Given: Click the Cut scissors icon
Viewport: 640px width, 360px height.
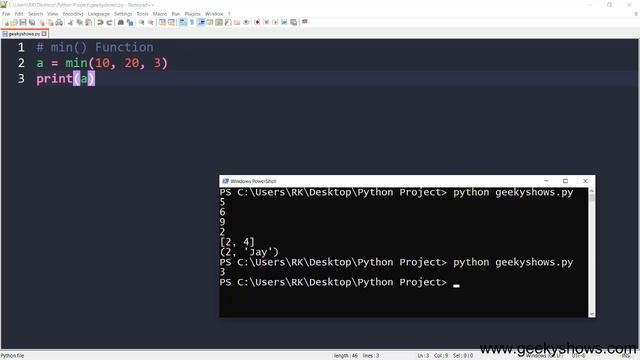Looking at the screenshot, I should (70, 22).
